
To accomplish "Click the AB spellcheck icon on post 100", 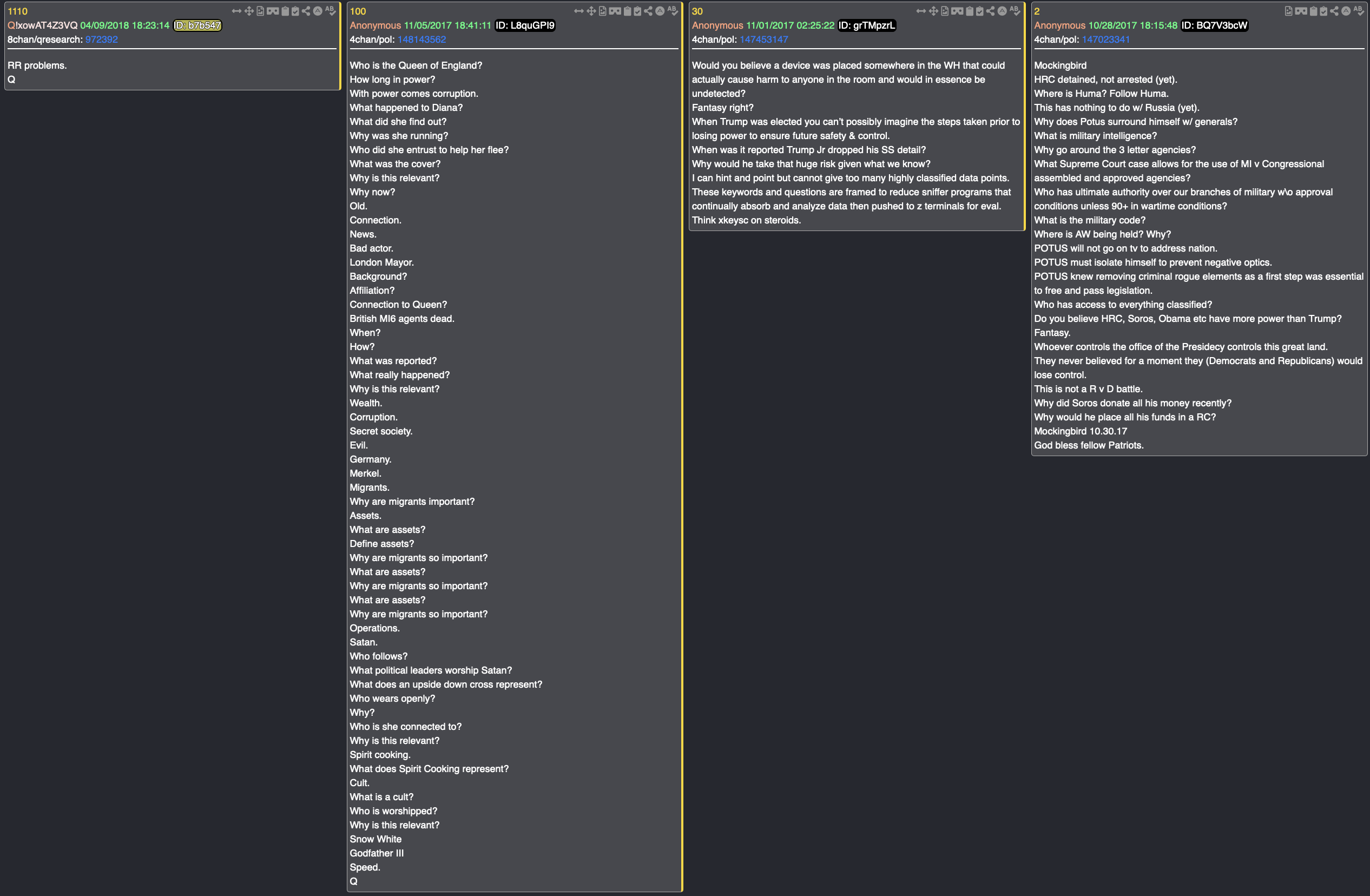I will pos(673,11).
